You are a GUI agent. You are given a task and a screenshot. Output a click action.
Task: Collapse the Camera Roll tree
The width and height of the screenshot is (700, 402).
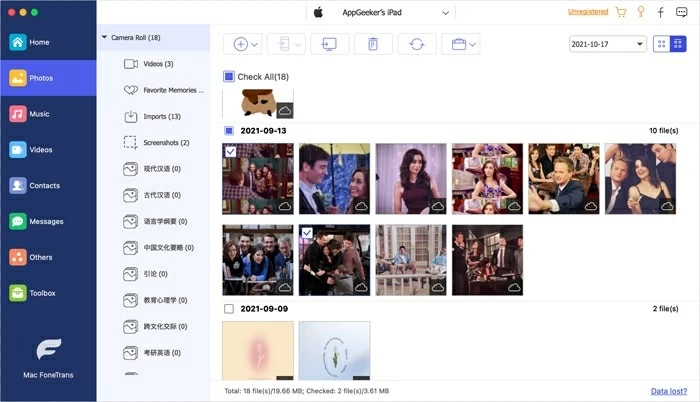[105, 37]
